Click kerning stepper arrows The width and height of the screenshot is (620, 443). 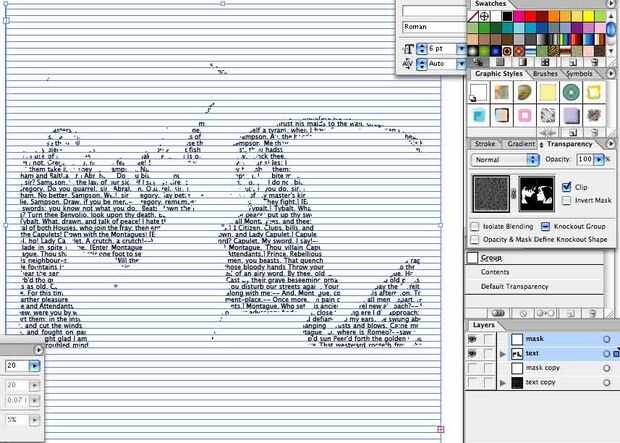(x=422, y=64)
